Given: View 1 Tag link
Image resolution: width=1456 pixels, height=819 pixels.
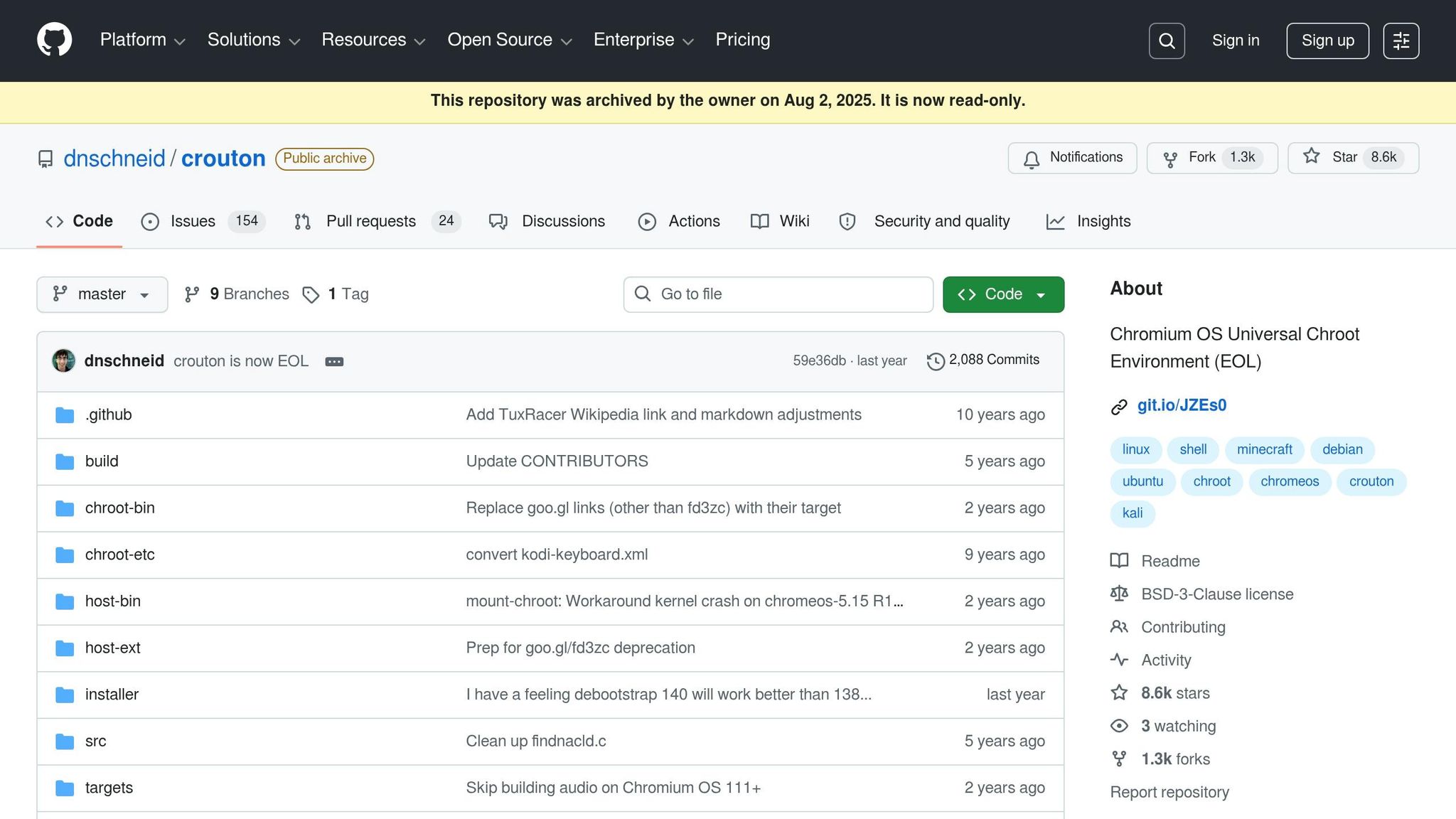Looking at the screenshot, I should coord(336,294).
